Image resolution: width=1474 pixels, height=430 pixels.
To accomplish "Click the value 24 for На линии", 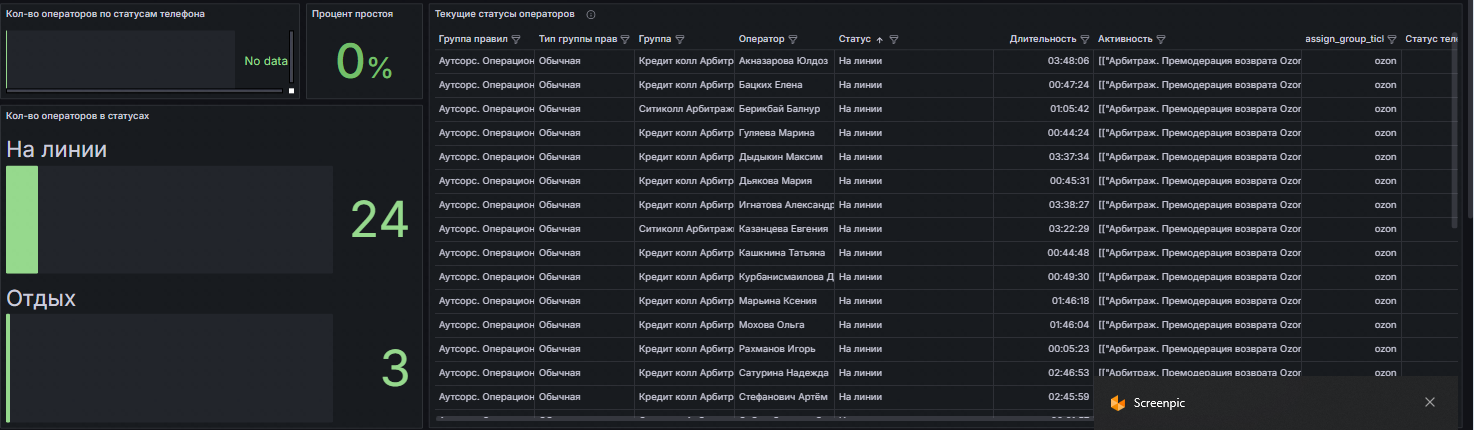I will coord(379,220).
